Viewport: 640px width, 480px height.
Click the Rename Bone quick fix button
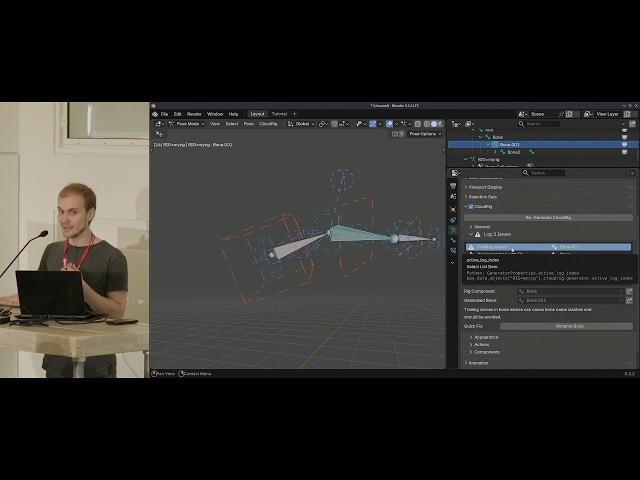coord(567,326)
